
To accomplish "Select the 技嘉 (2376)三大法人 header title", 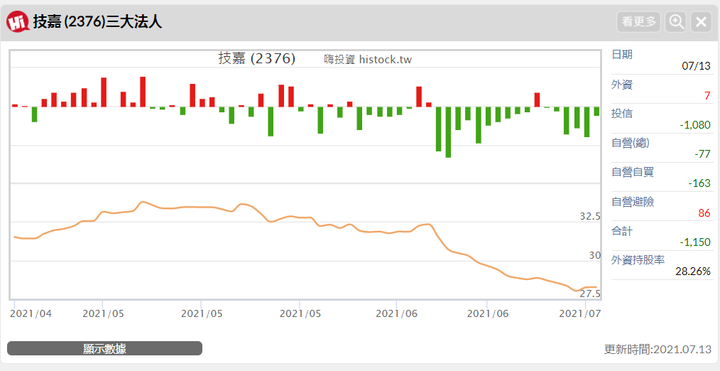I will pos(97,22).
